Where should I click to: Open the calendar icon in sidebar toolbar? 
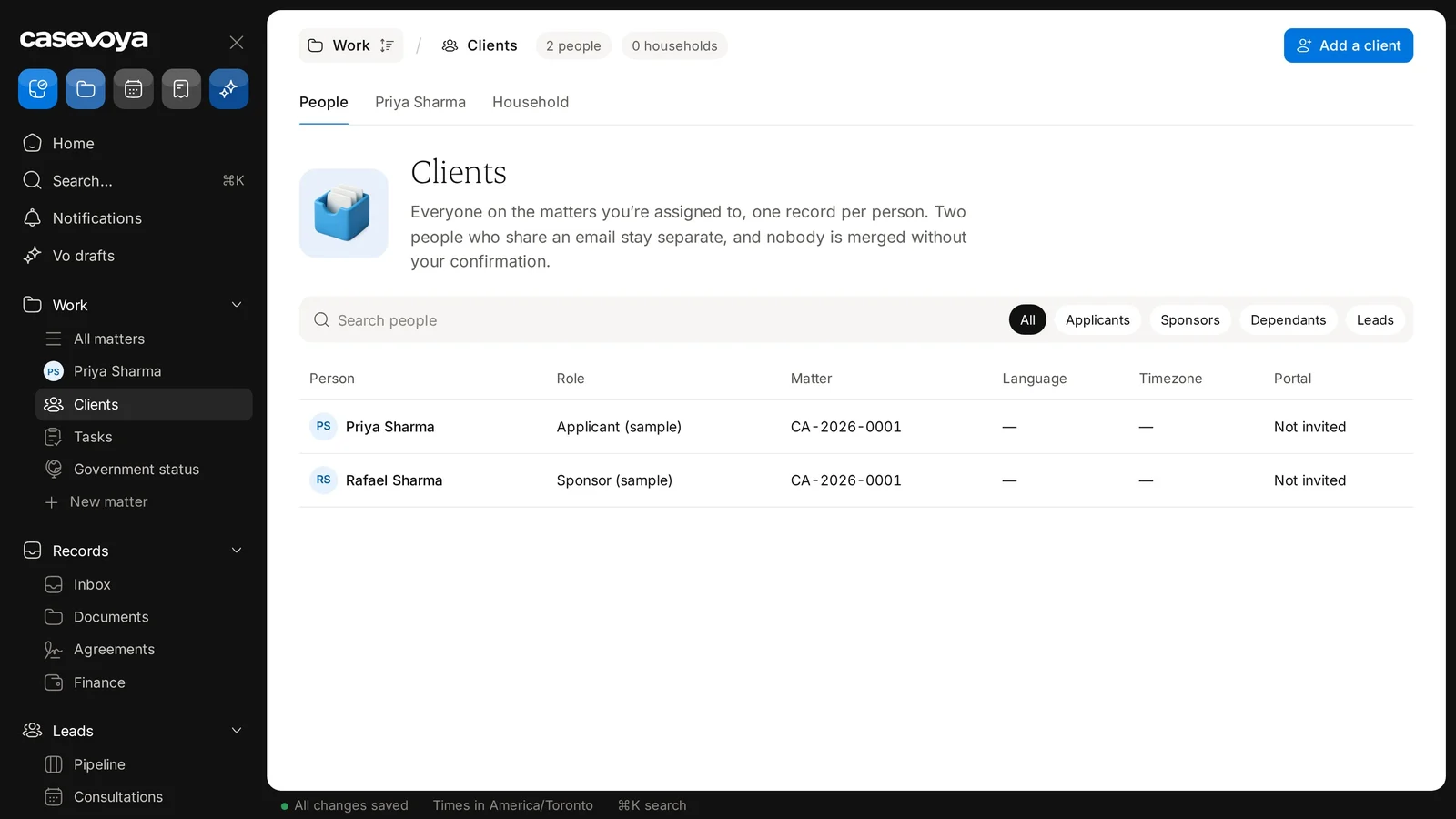point(134,89)
